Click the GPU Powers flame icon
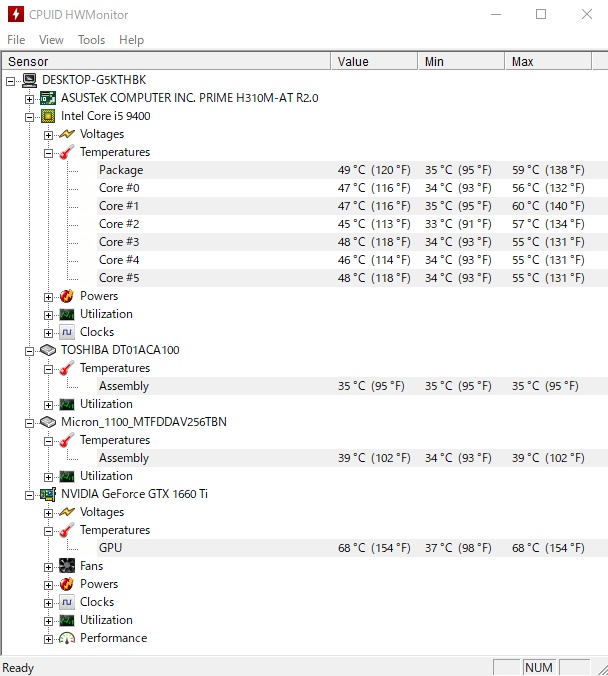Screen dimensions: 608x676 (x=66, y=584)
